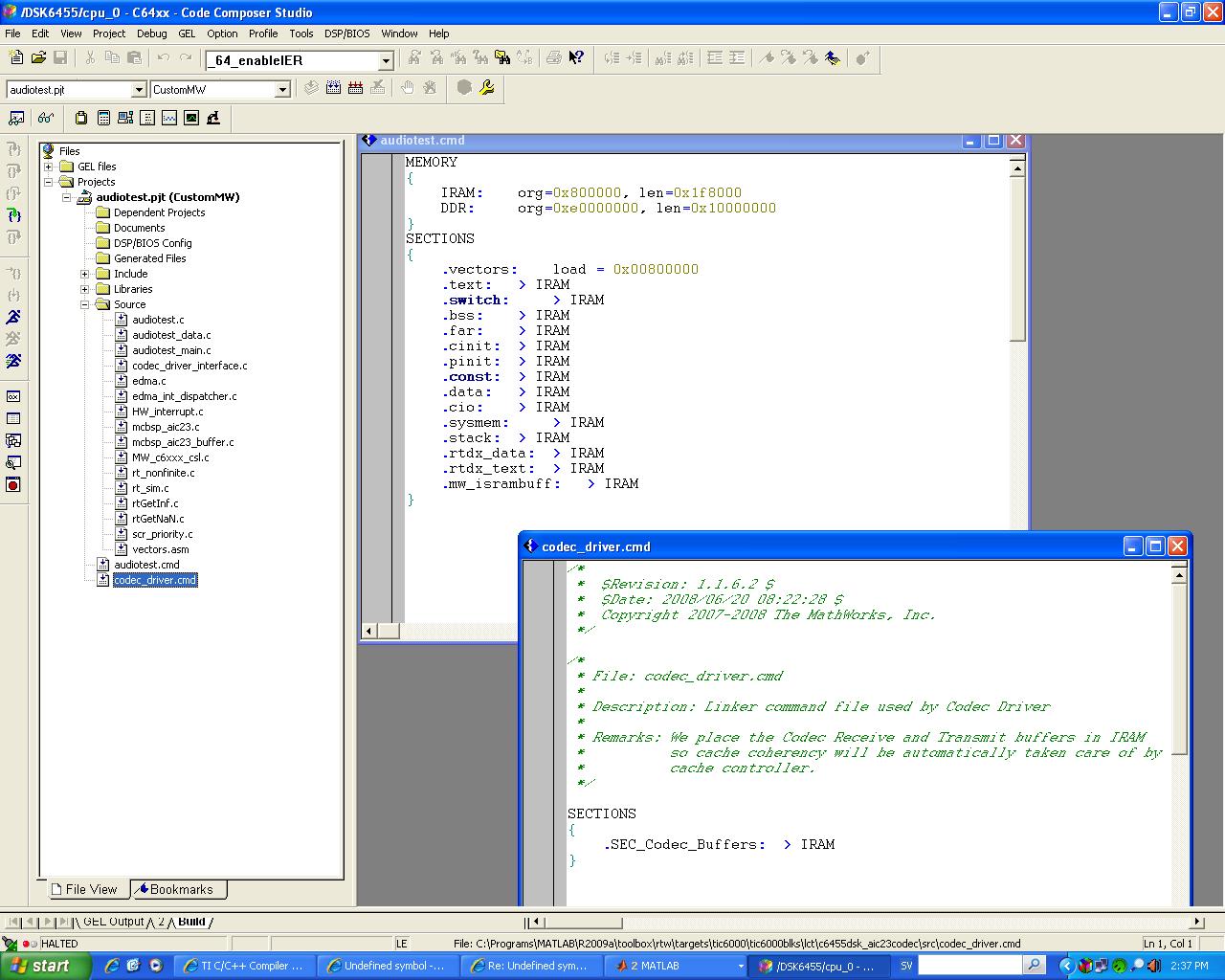The width and height of the screenshot is (1225, 980).
Task: Click the Rebuild All icon
Action: tap(355, 88)
